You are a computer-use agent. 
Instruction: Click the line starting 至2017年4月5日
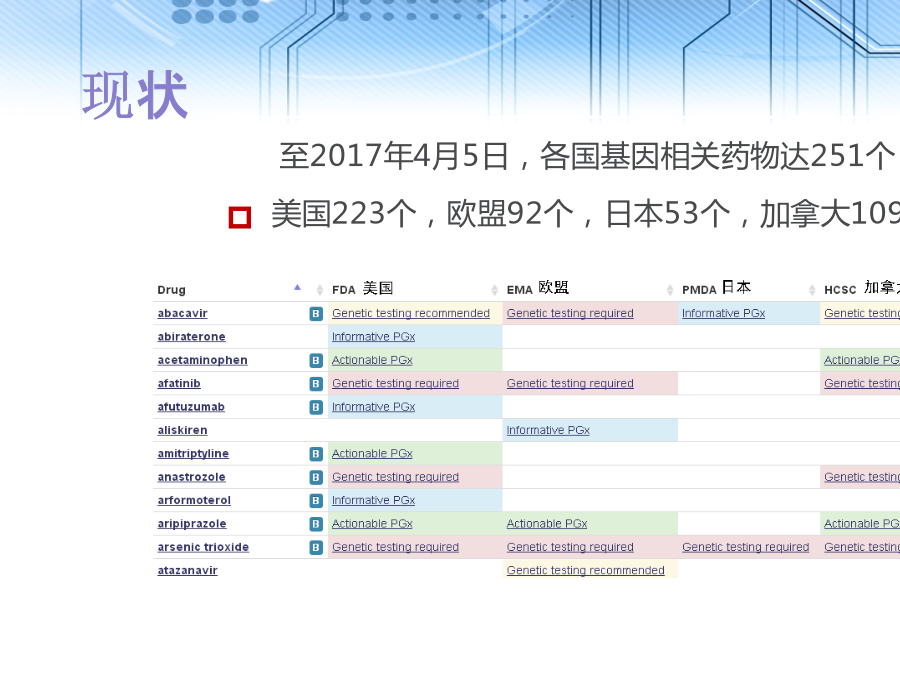[589, 156]
